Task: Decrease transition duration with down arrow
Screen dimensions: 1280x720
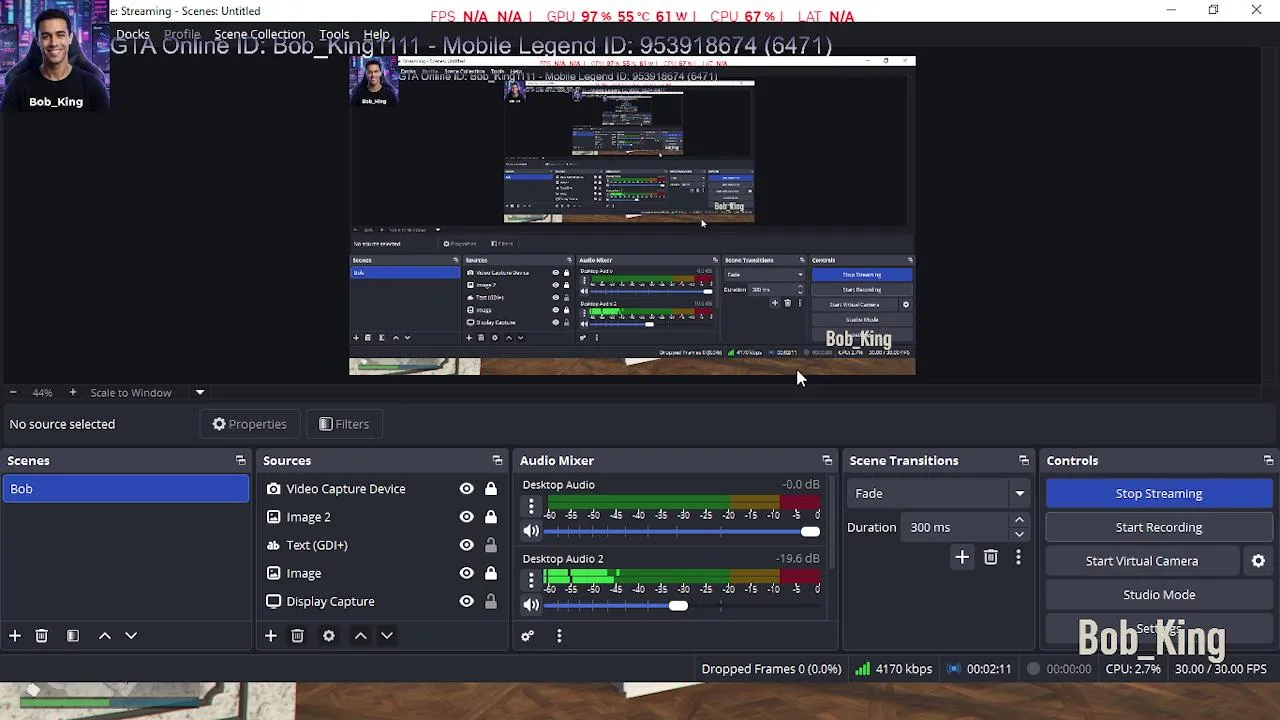Action: [x=1019, y=534]
